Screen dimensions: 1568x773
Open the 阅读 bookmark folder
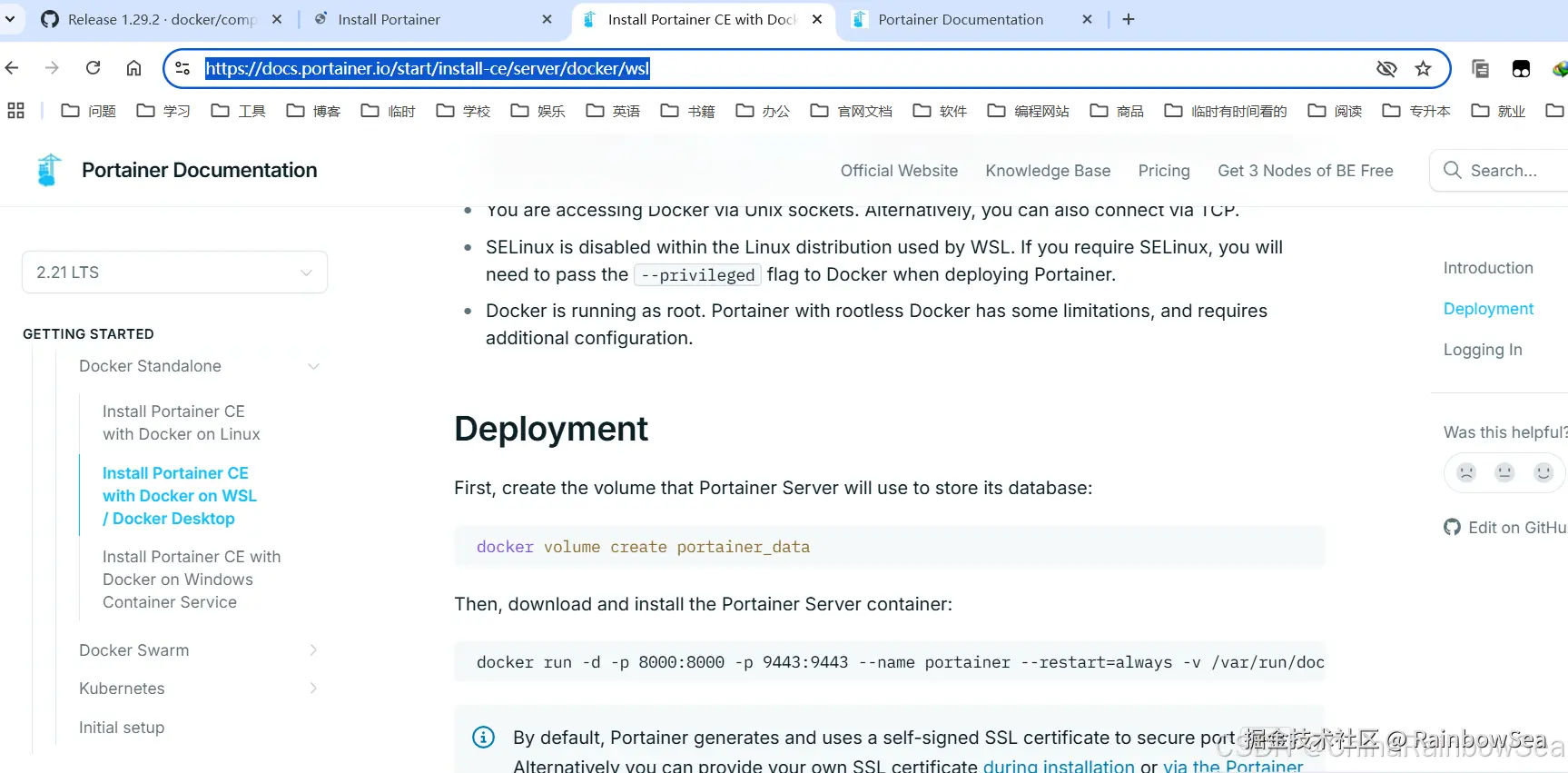coord(1335,111)
